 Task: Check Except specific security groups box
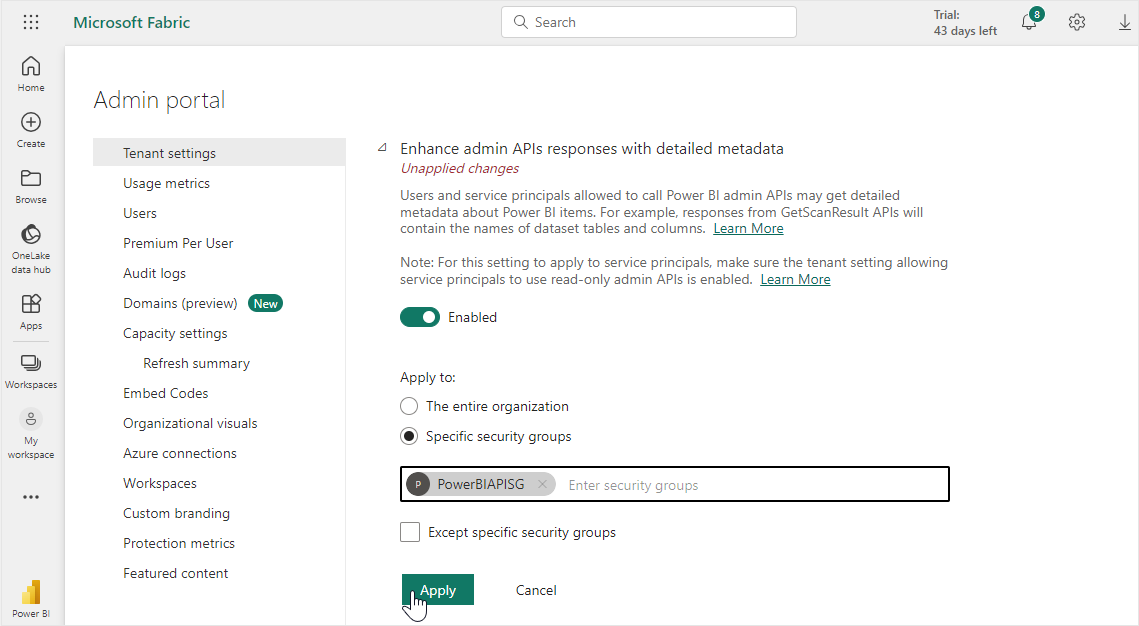pyautogui.click(x=410, y=532)
